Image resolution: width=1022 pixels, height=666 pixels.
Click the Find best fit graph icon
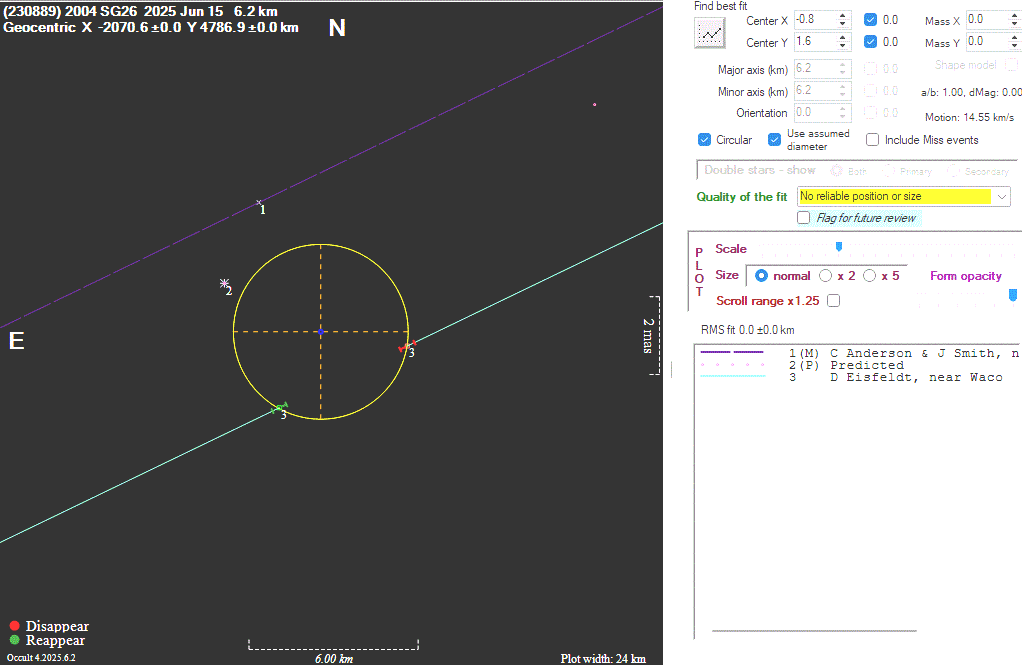point(710,33)
